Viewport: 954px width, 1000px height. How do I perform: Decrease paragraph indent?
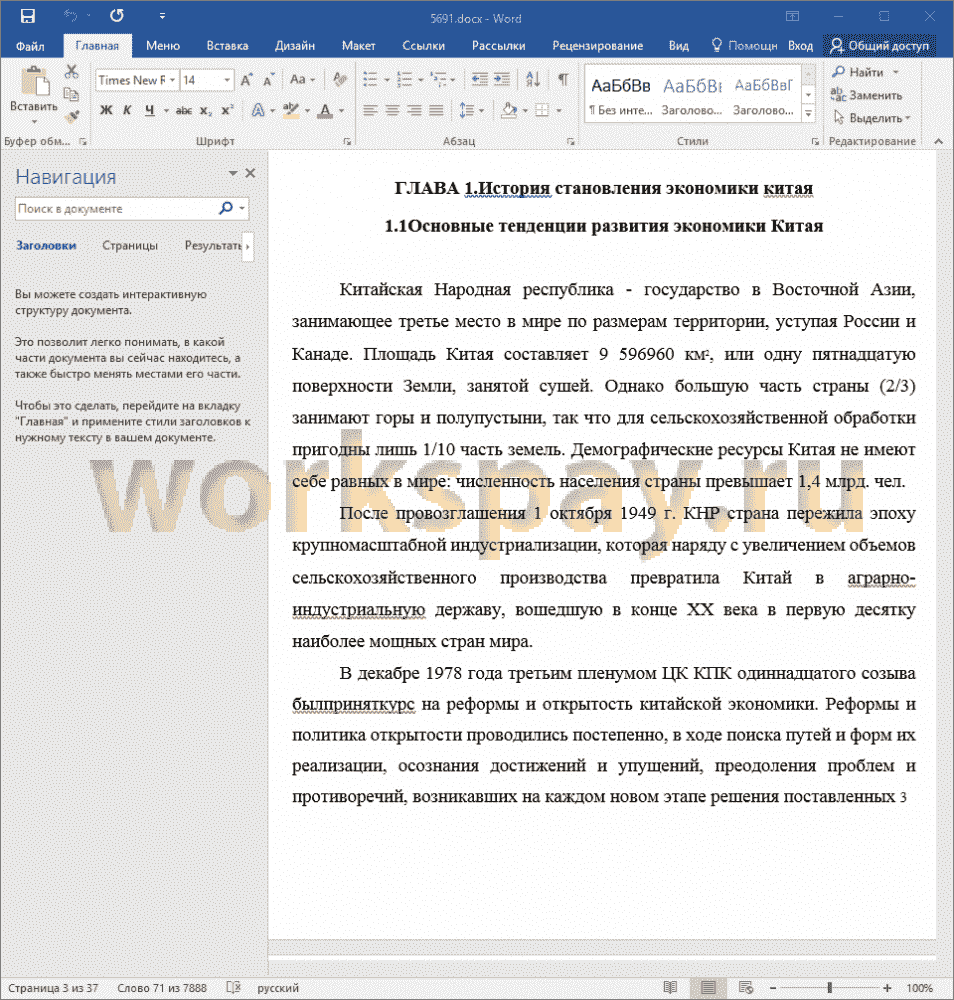479,80
